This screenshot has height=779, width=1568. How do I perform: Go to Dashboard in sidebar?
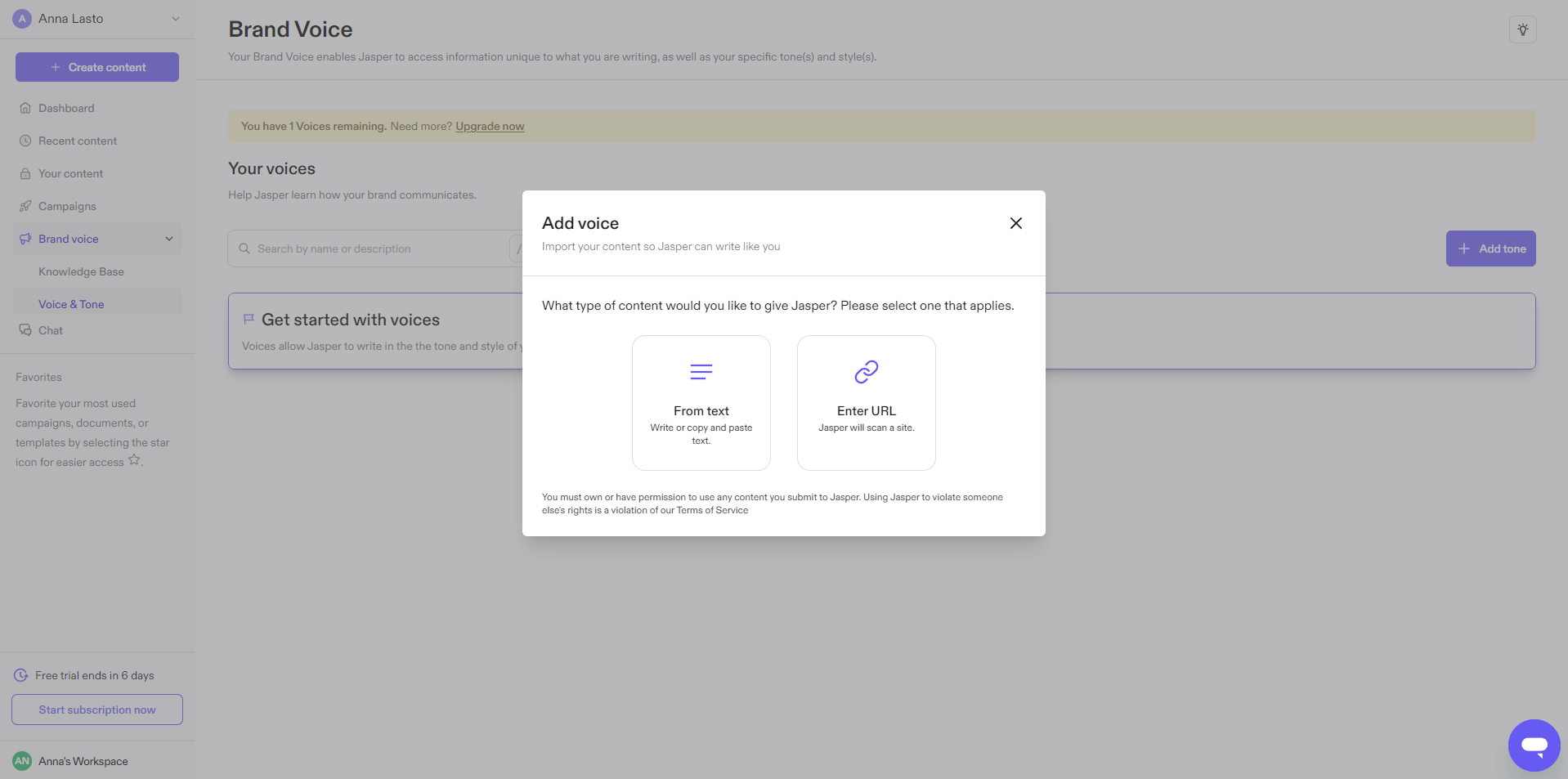(x=97, y=108)
